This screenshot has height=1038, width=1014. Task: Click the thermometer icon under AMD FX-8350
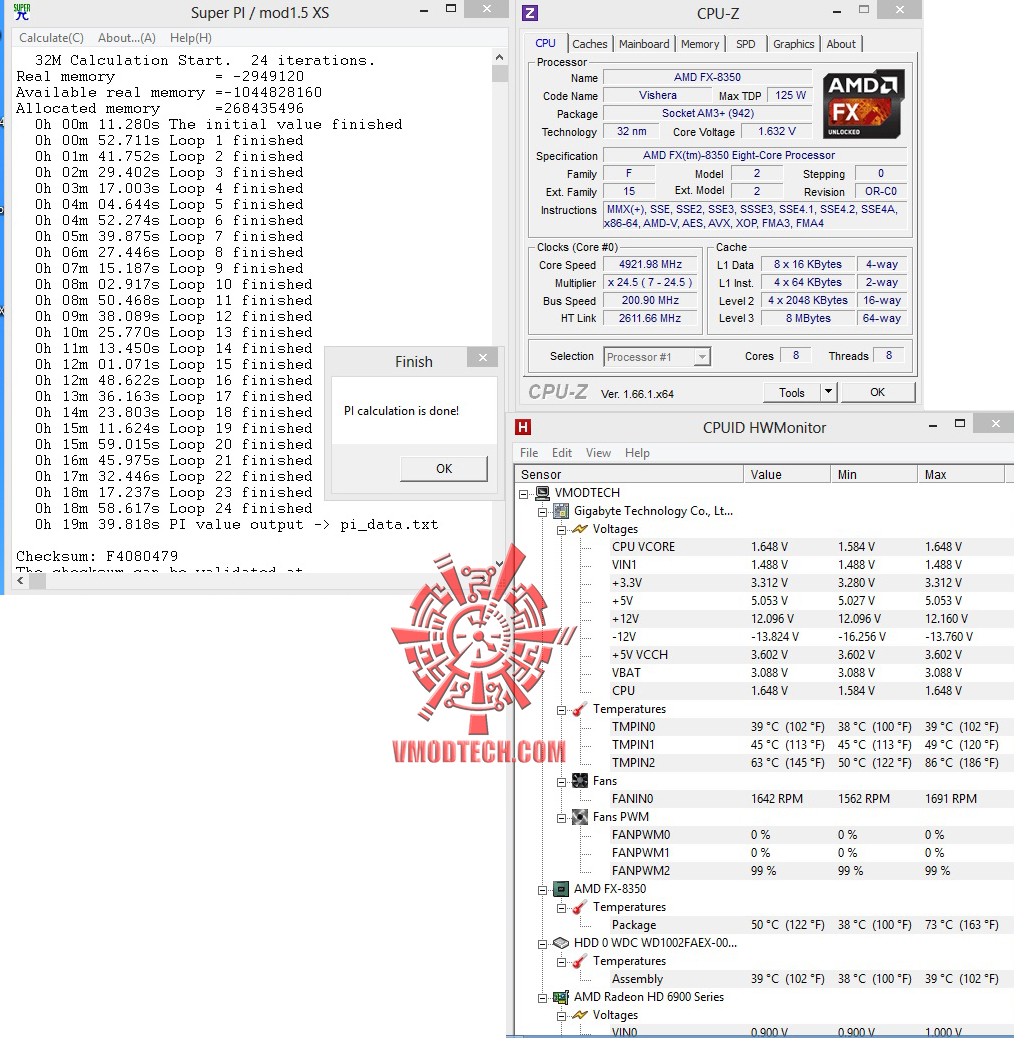pyautogui.click(x=579, y=907)
